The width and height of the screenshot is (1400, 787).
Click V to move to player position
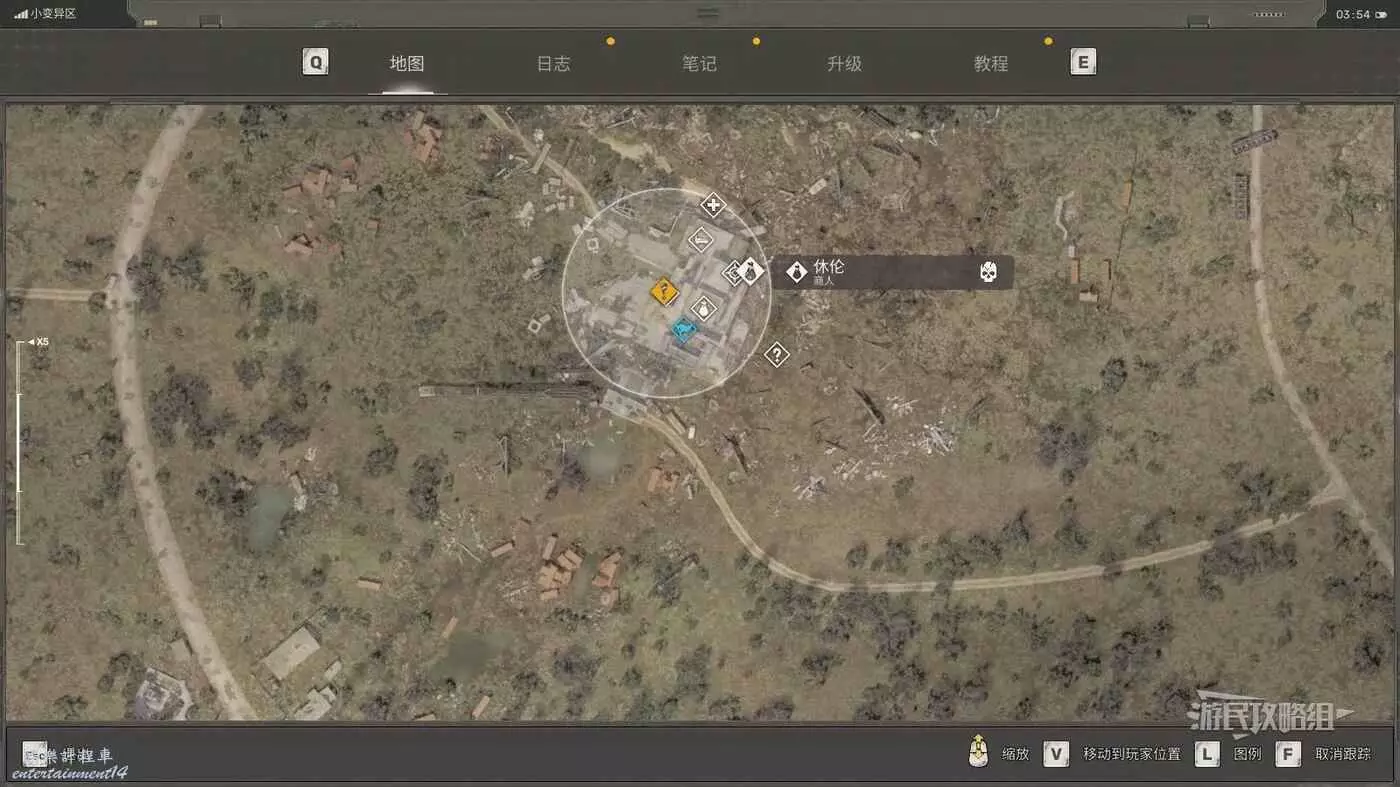coord(1056,754)
